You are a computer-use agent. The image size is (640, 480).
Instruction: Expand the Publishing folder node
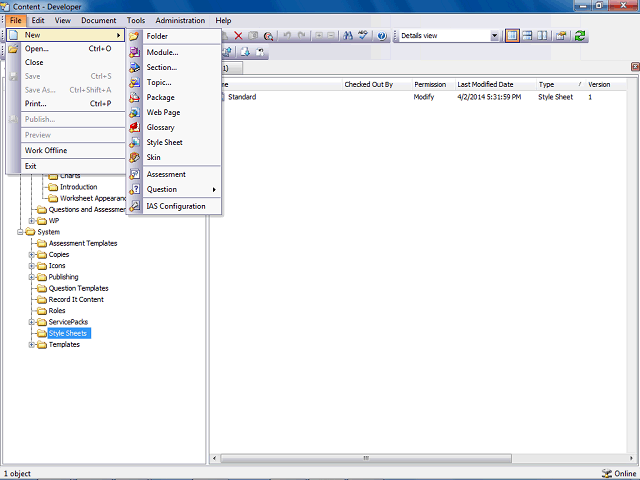click(31, 277)
